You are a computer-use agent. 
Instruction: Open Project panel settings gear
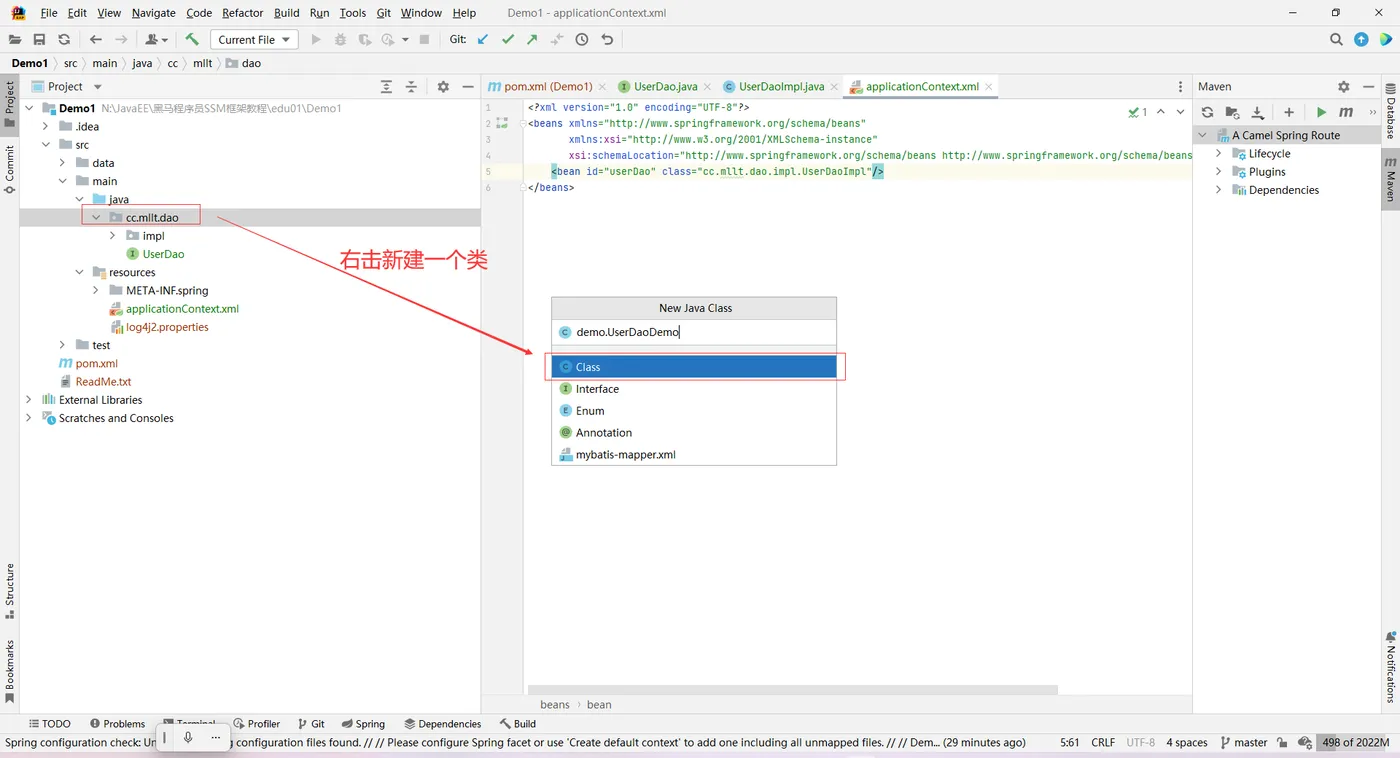tap(443, 87)
